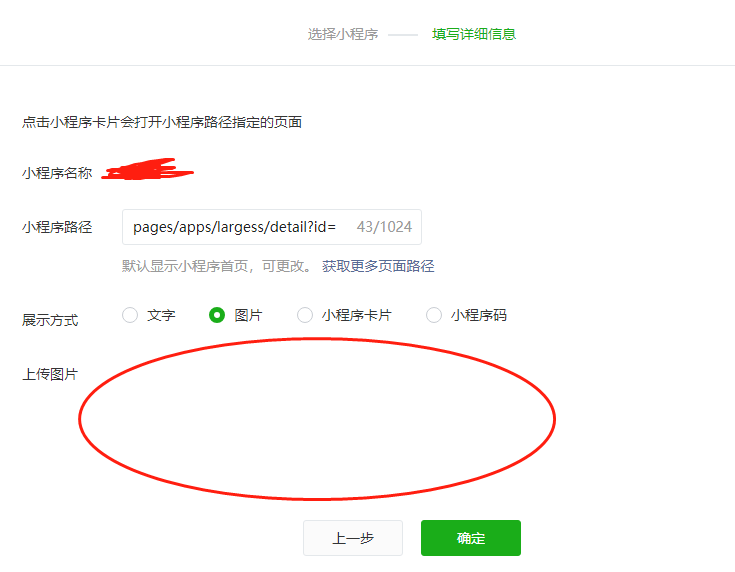Click the 上一步 button
Screen dimensions: 735x572
[353, 538]
